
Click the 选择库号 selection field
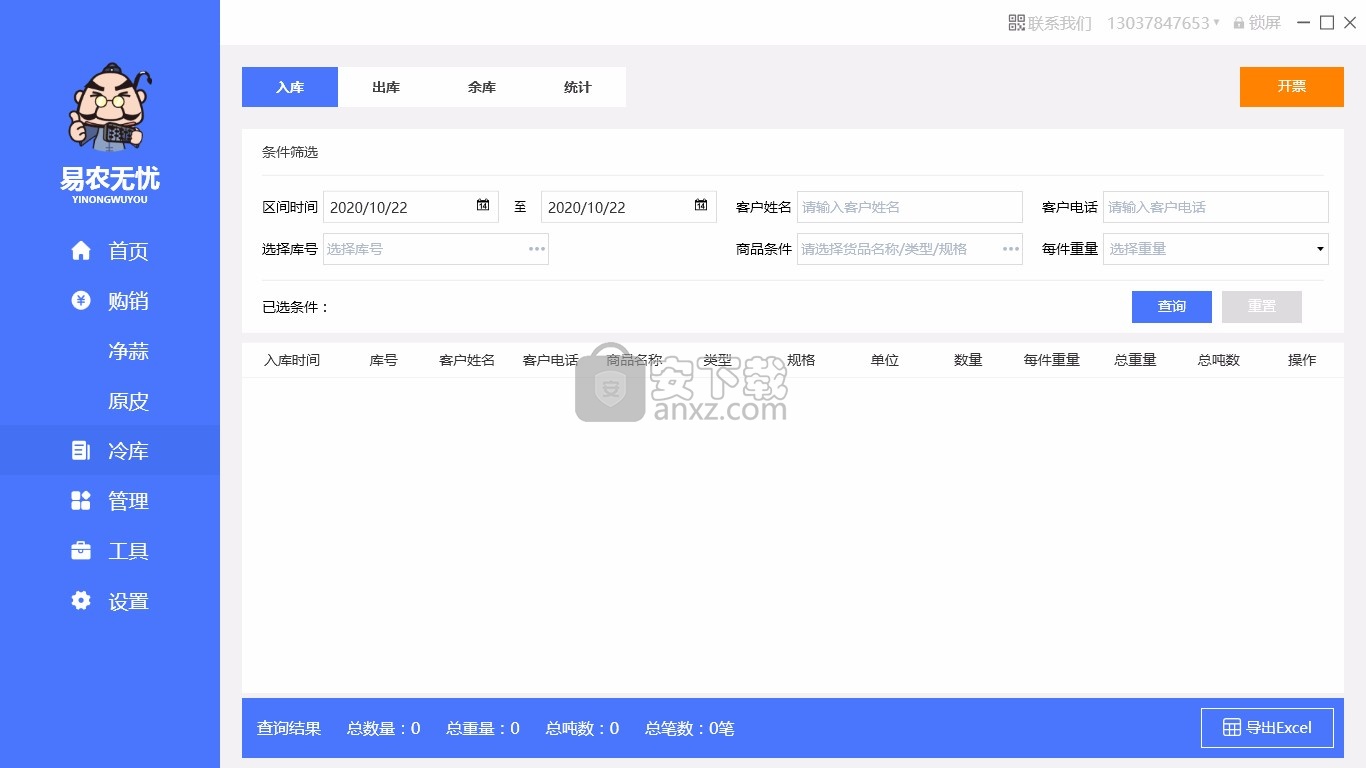(436, 249)
